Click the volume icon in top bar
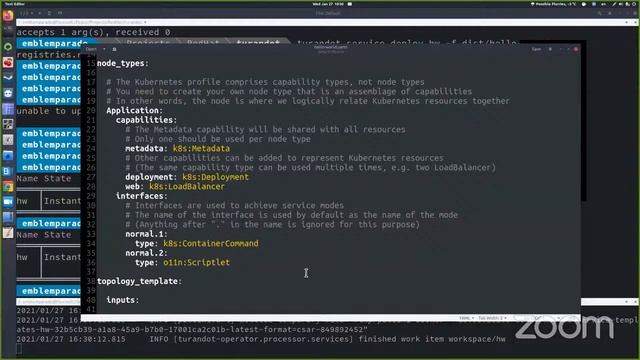Viewport: 640px width, 360px height. click(621, 4)
